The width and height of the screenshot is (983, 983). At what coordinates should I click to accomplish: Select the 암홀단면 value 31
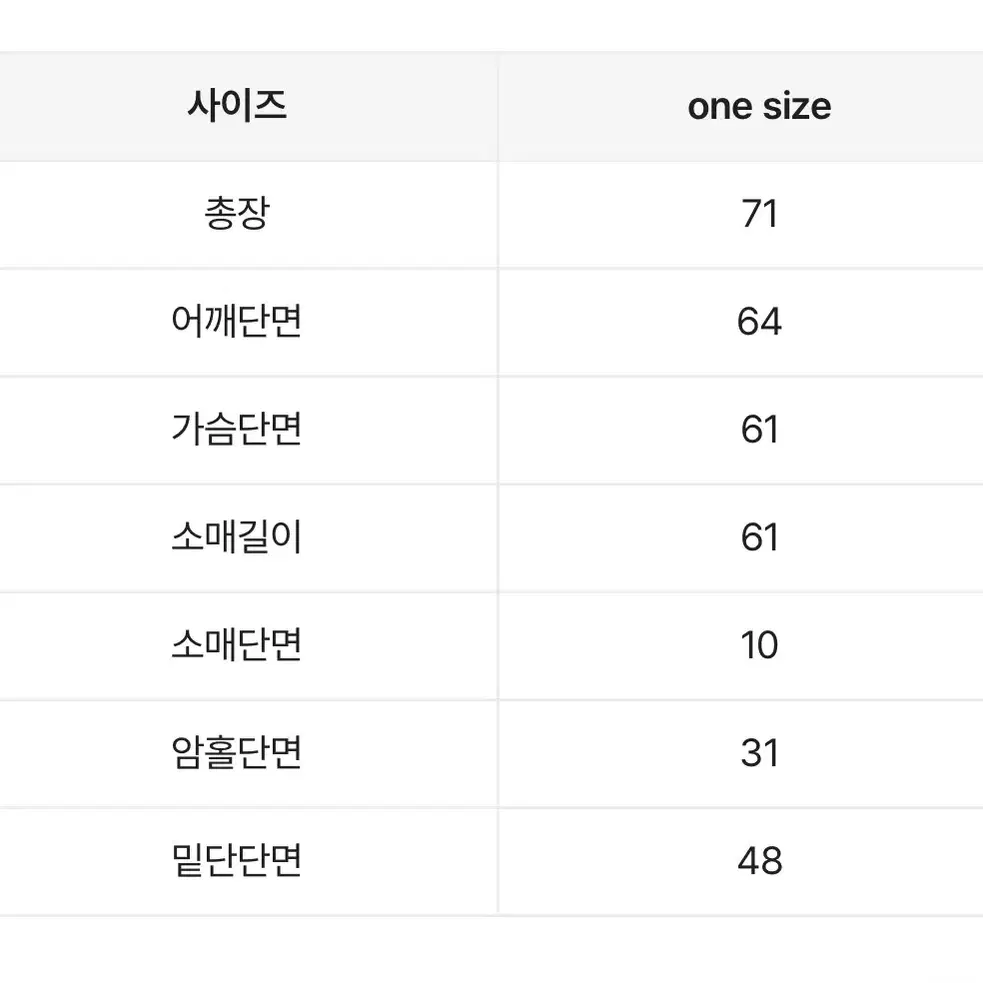tap(759, 753)
